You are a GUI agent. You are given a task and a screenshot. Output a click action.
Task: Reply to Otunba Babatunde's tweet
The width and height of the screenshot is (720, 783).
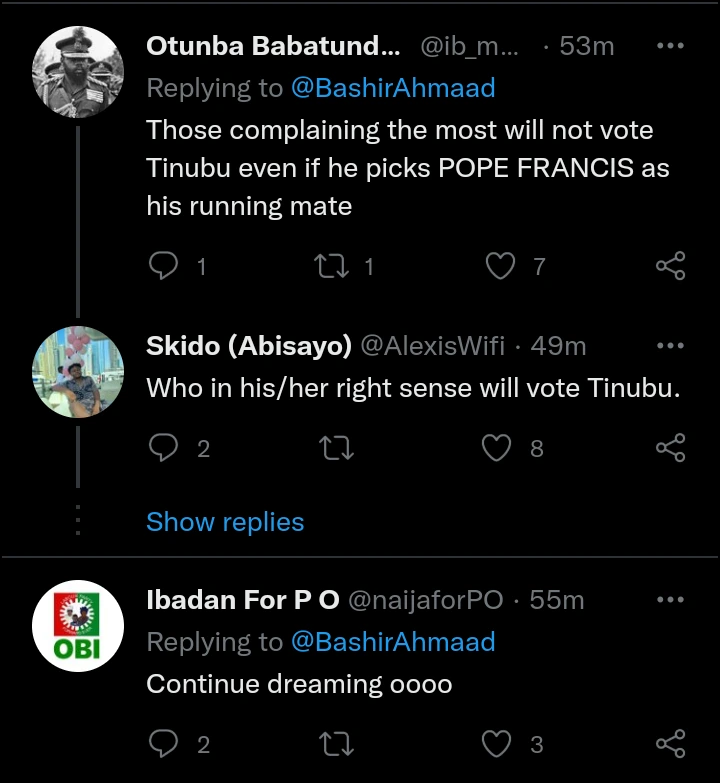click(163, 266)
